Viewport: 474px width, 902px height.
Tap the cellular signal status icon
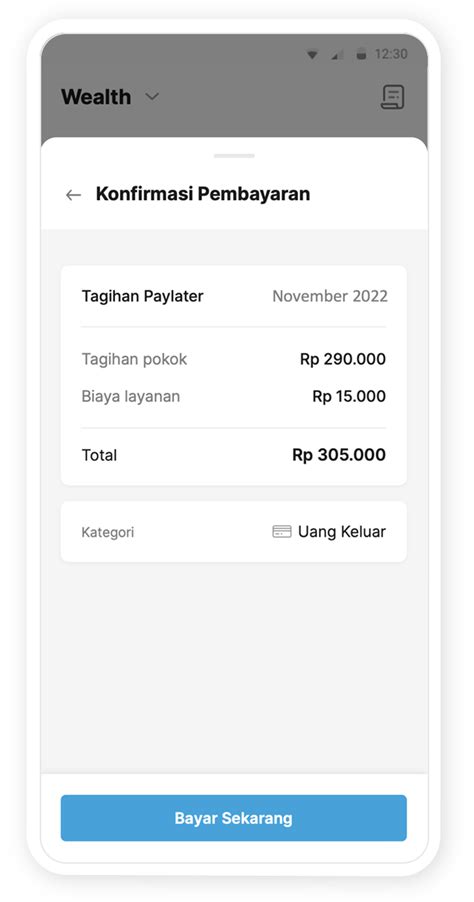click(337, 55)
